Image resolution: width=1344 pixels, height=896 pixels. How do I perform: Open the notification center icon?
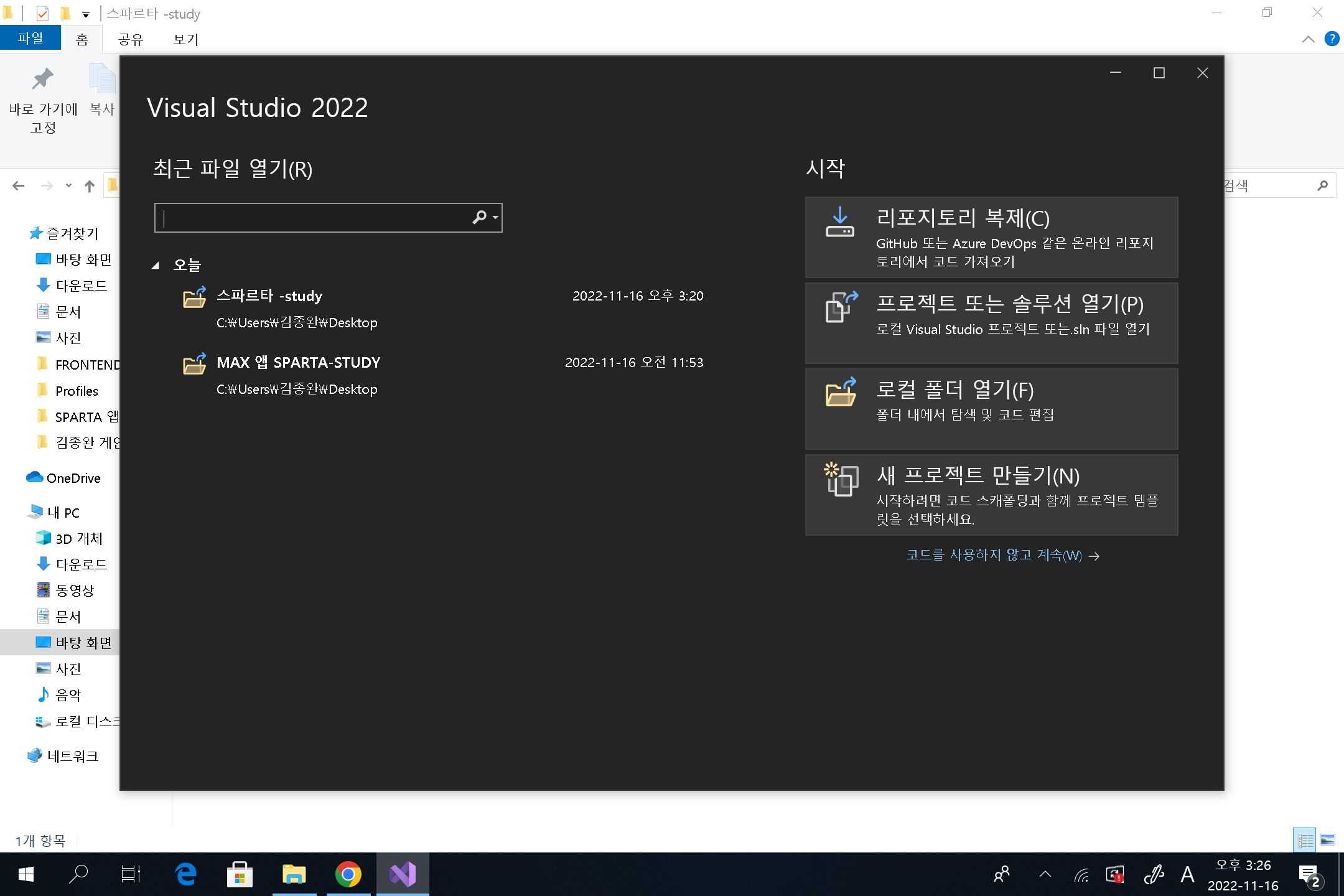click(1309, 875)
